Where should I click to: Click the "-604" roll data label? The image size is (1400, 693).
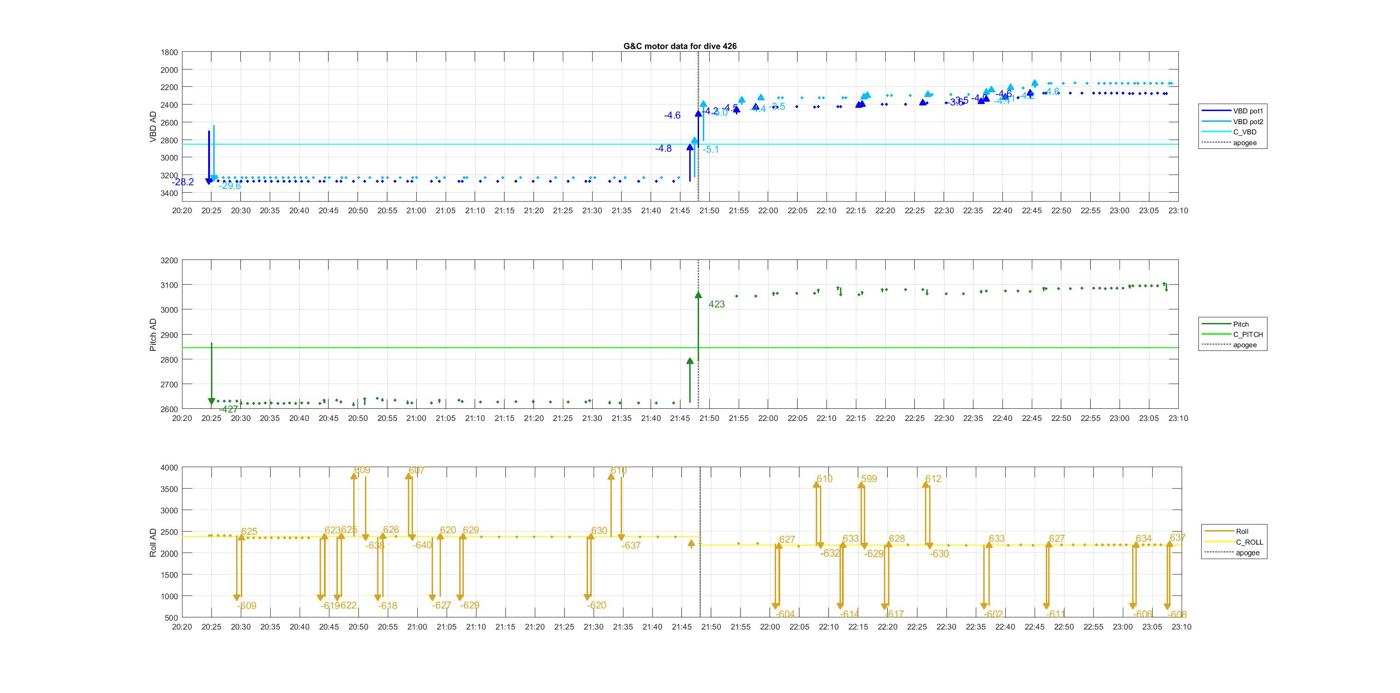click(786, 614)
